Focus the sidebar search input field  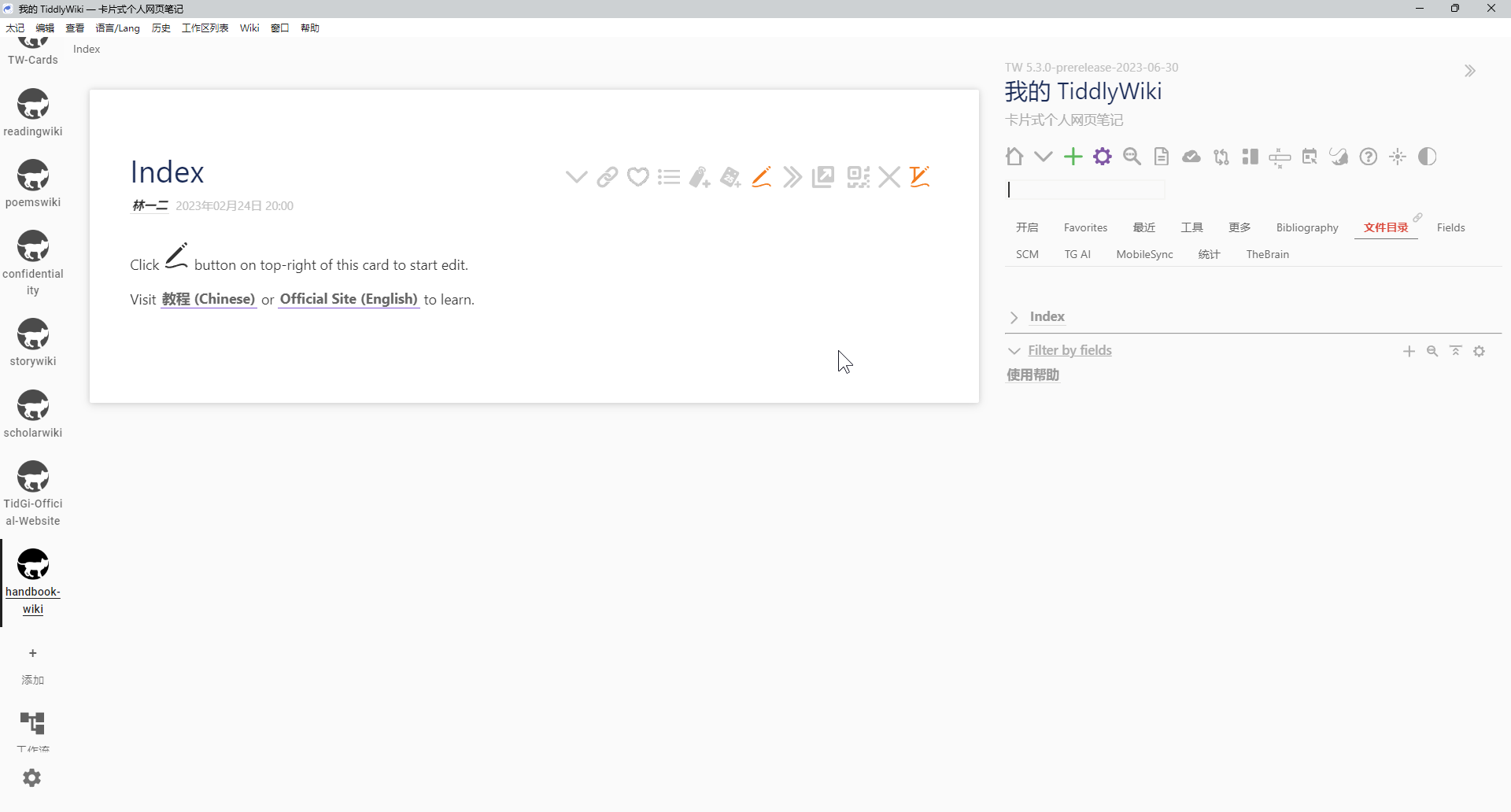(1085, 190)
